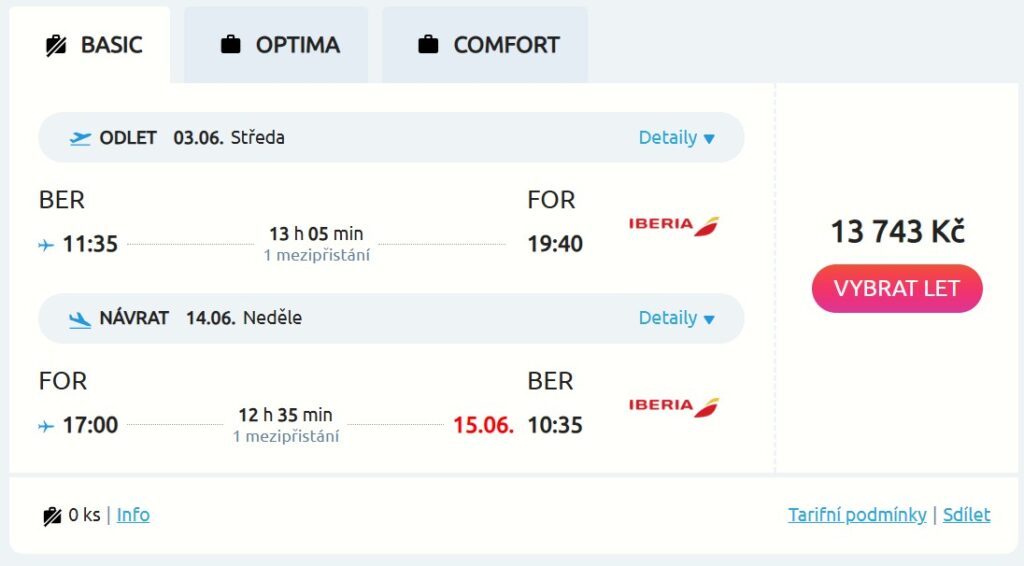This screenshot has height=566, width=1024.
Task: Click the small plane icon beside 11:35
Action: [46, 245]
